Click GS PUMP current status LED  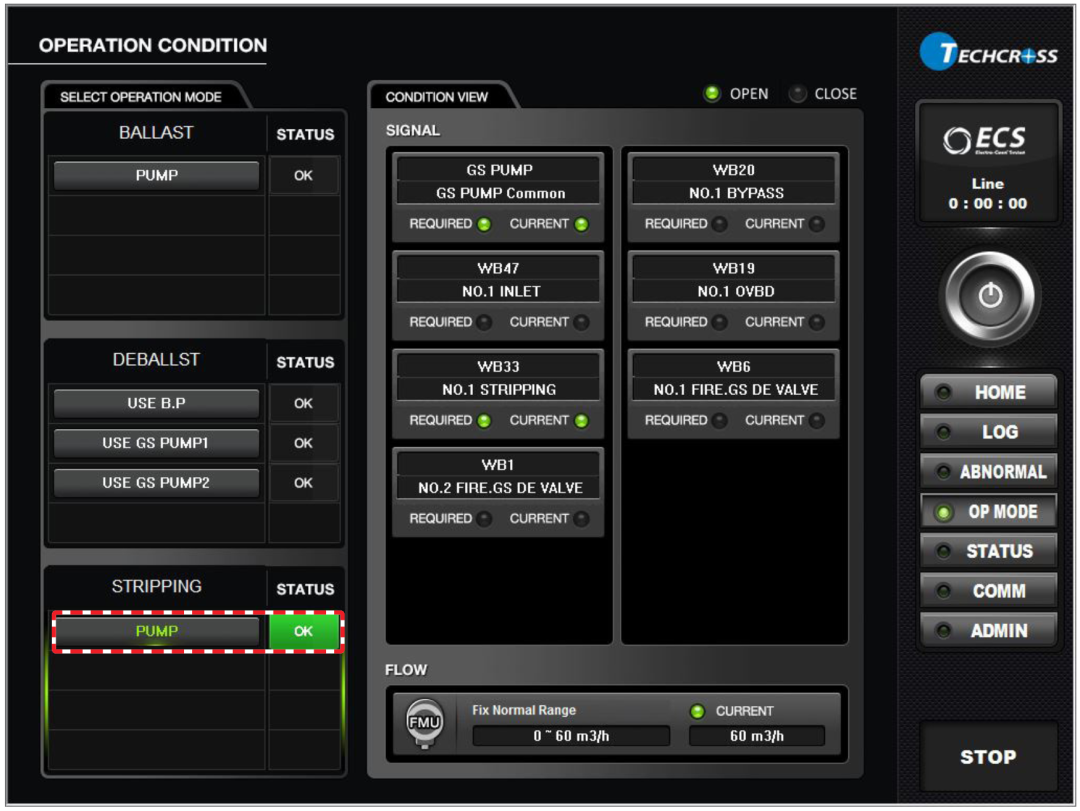pos(581,224)
